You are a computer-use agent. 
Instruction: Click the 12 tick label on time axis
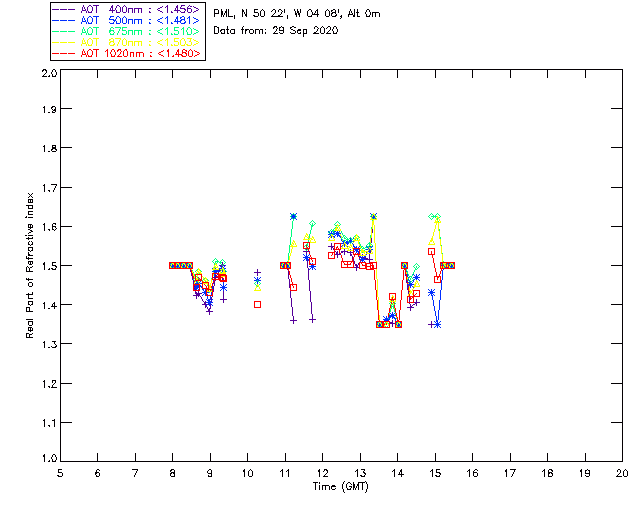coord(322,473)
